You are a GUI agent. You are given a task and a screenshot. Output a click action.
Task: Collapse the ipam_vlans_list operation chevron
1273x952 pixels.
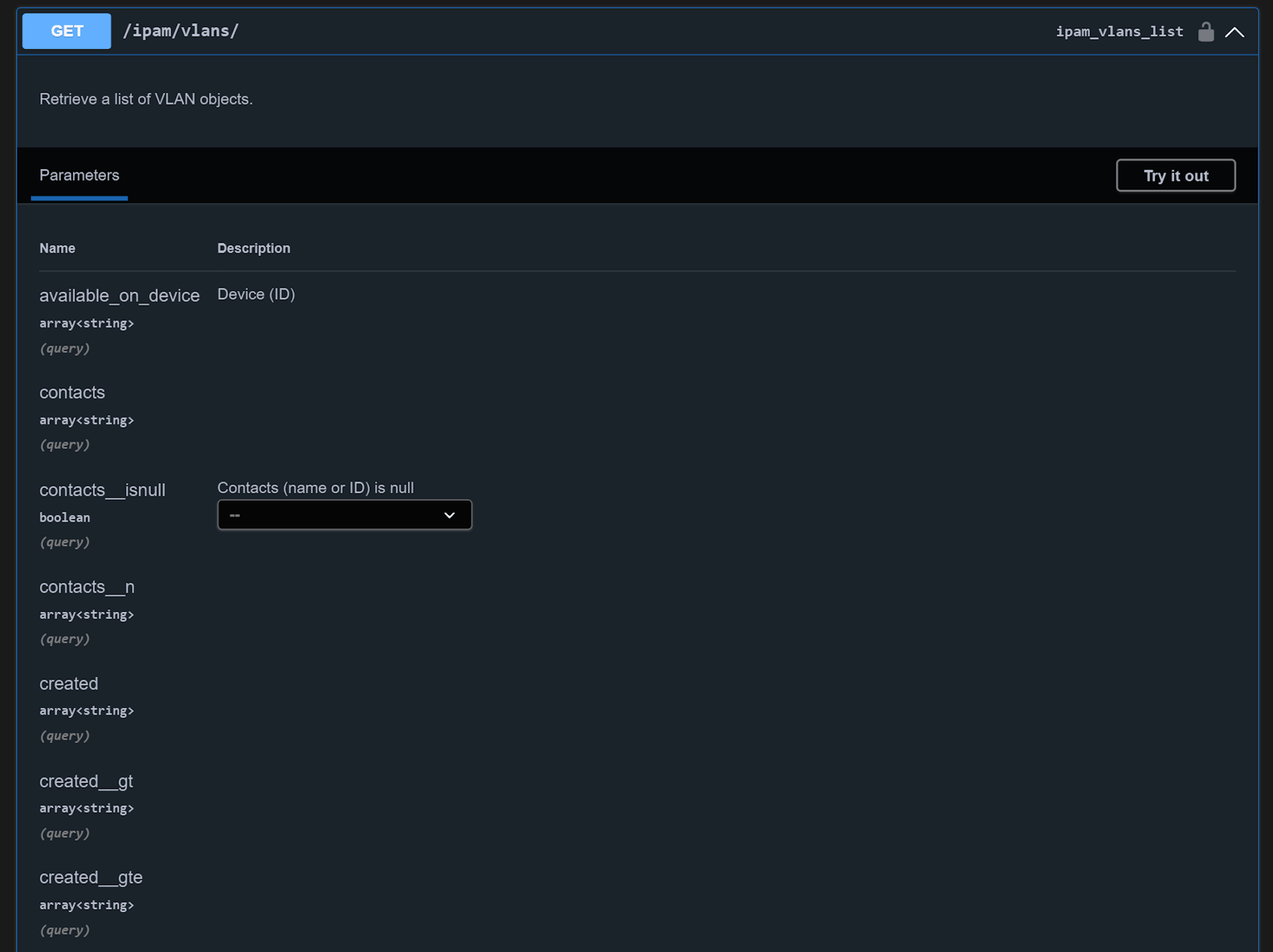coord(1234,32)
